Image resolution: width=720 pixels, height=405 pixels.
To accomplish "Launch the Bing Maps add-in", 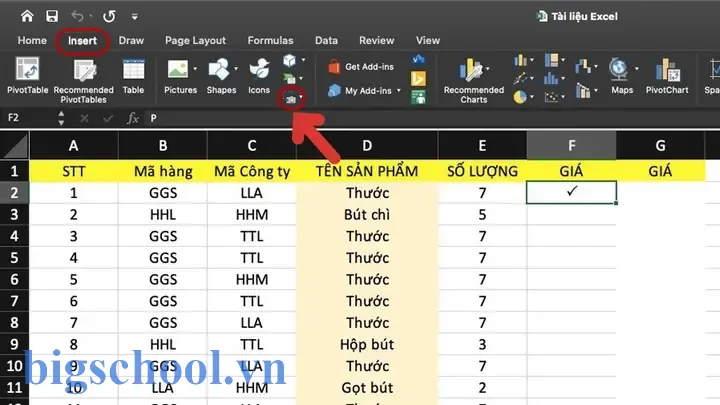I will click(418, 79).
